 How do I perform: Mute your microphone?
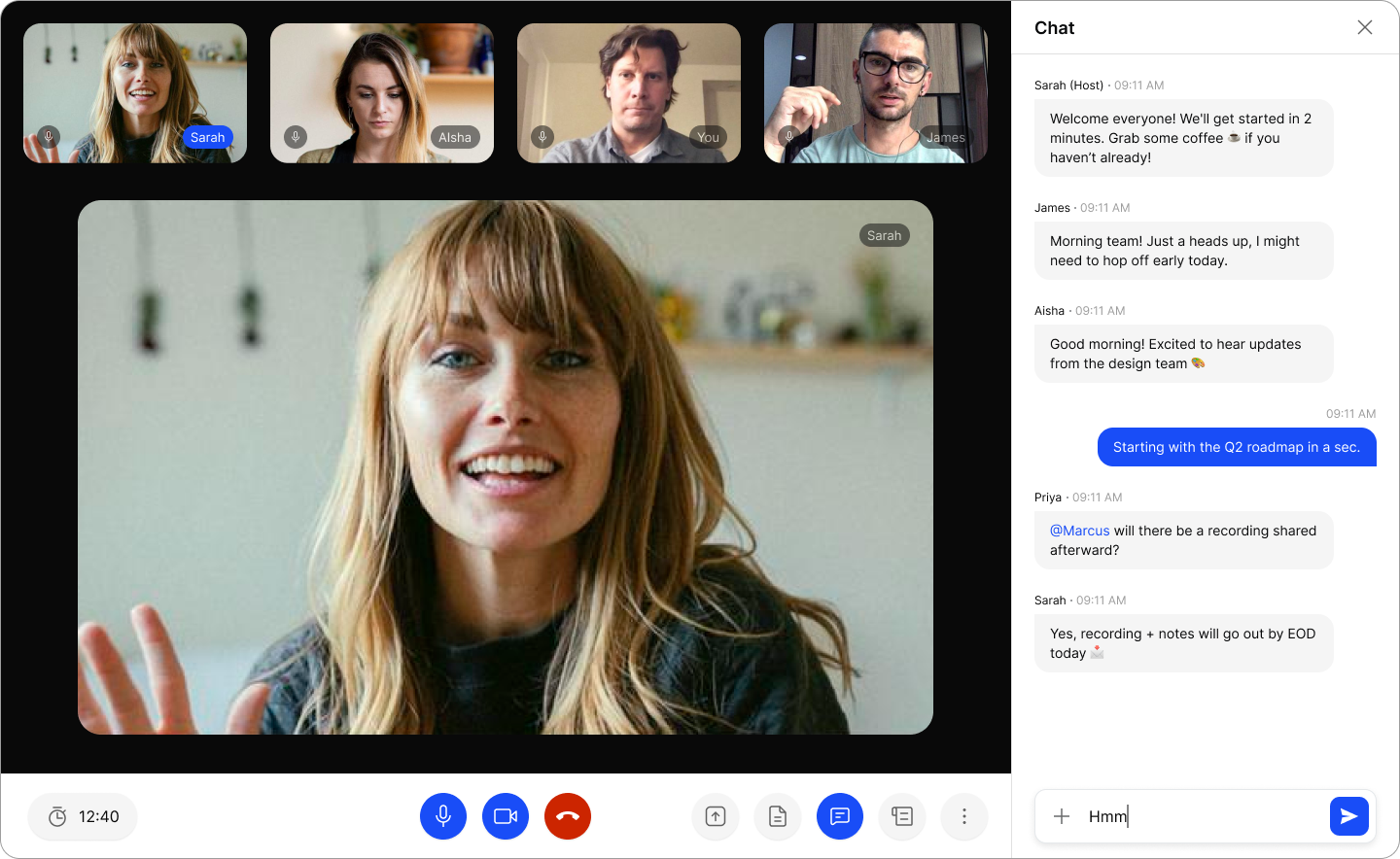tap(443, 816)
